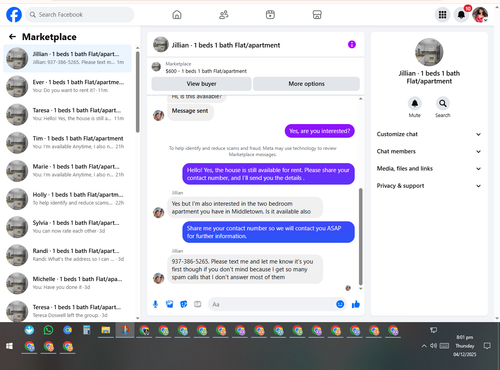This screenshot has width=500, height=370.
Task: Open Sylvia conversation in chat list
Action: (67, 227)
